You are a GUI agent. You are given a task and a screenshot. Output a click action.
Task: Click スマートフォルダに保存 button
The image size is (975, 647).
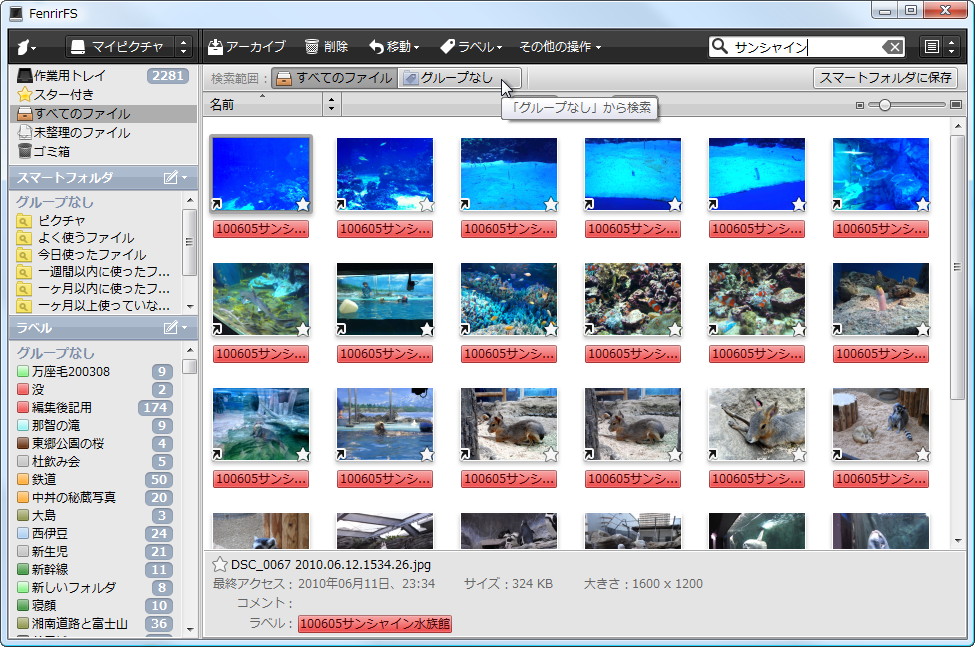pyautogui.click(x=885, y=78)
